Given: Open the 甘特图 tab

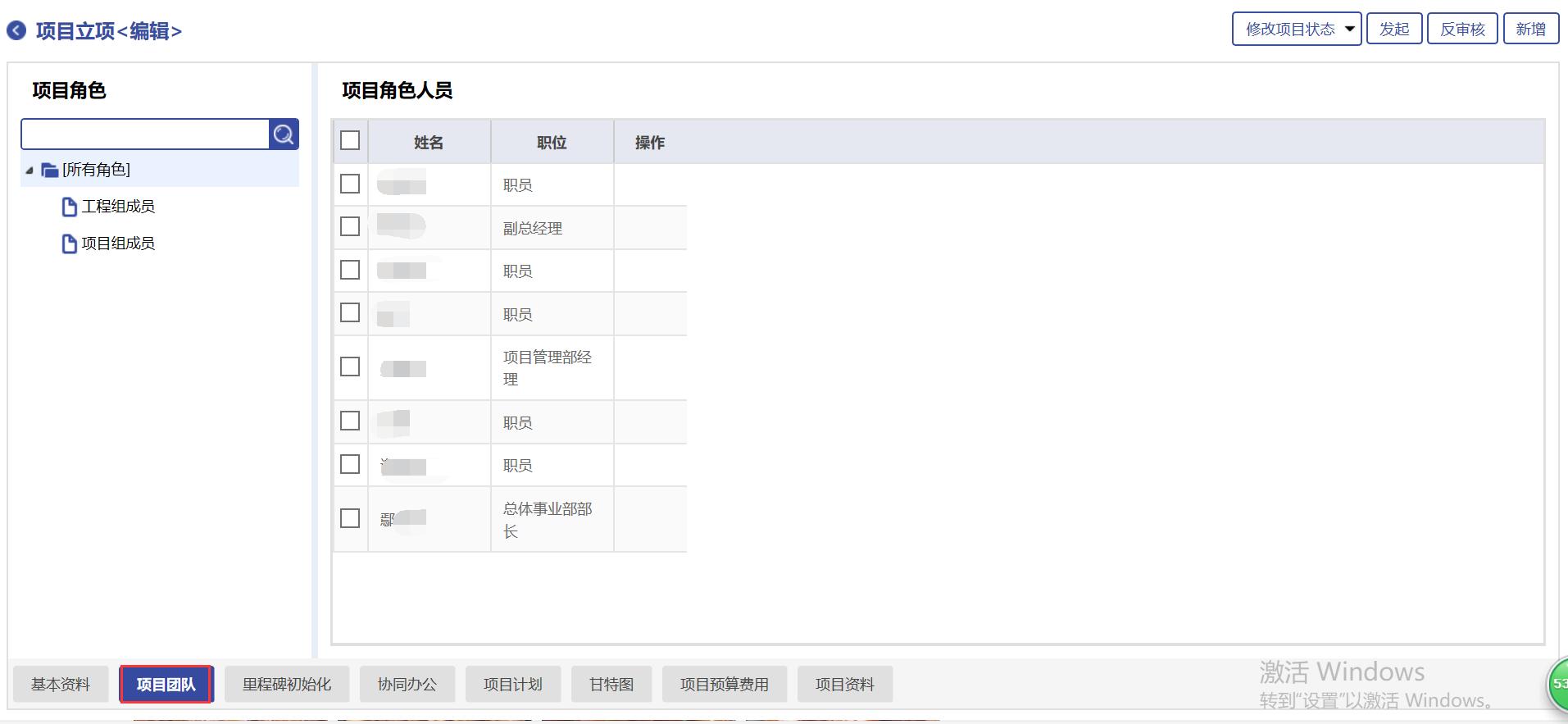Looking at the screenshot, I should pos(611,685).
